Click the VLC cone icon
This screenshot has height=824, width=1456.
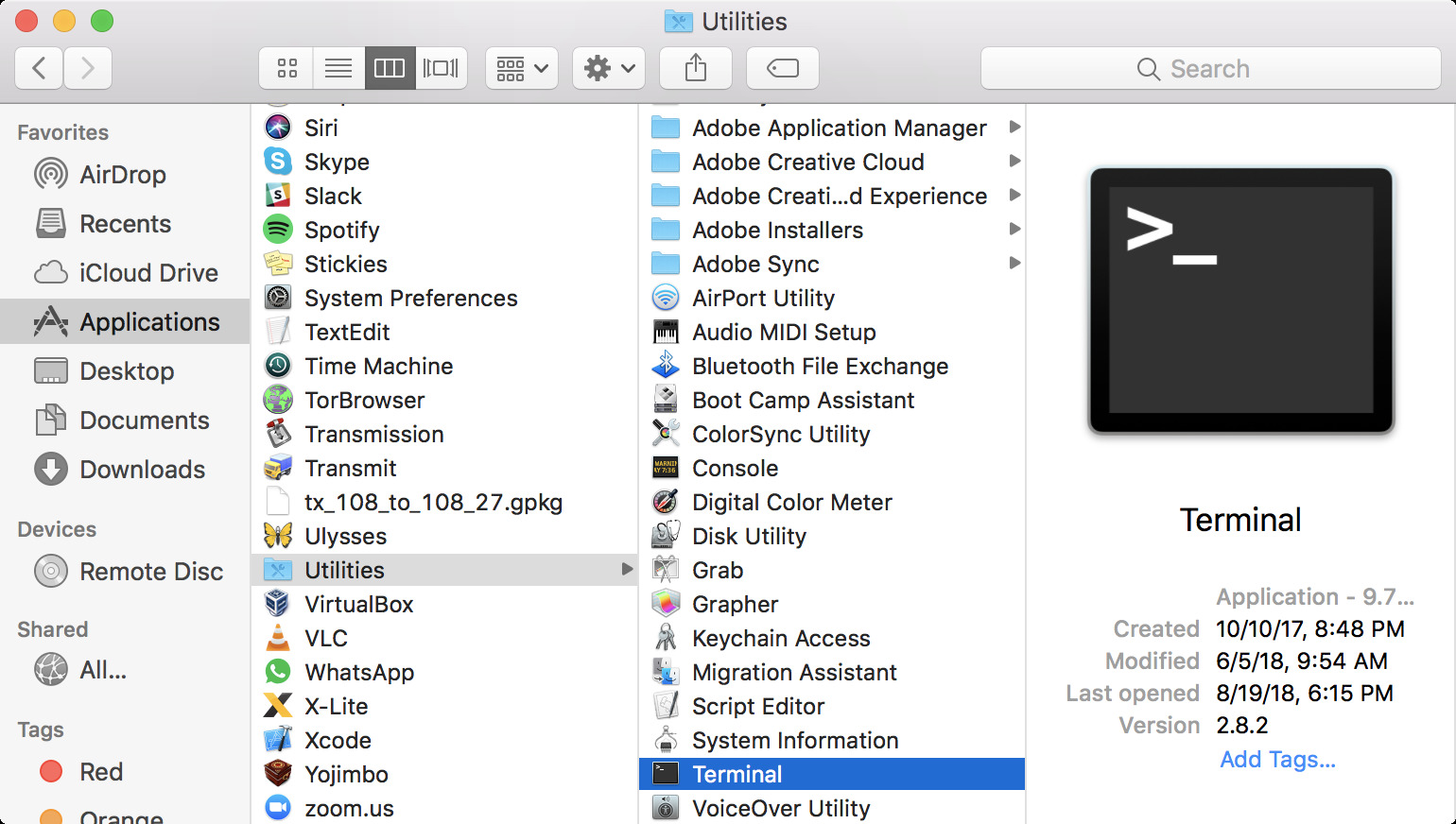point(278,638)
